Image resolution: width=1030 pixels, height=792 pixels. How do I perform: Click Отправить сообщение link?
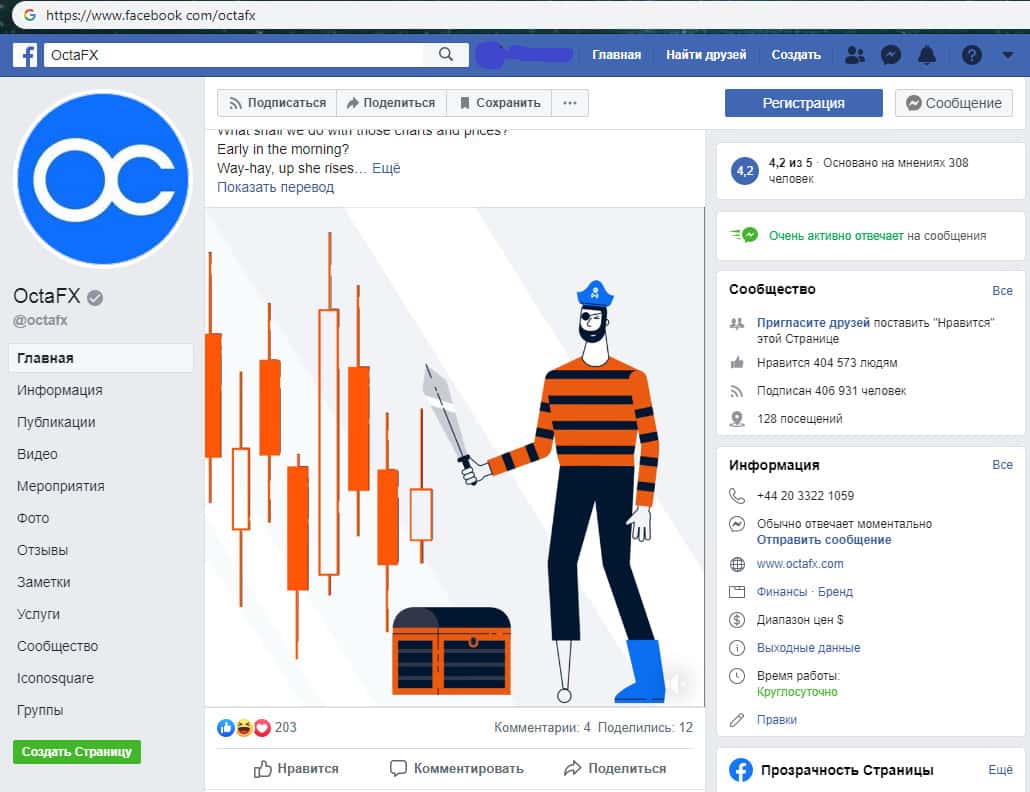[x=824, y=540]
